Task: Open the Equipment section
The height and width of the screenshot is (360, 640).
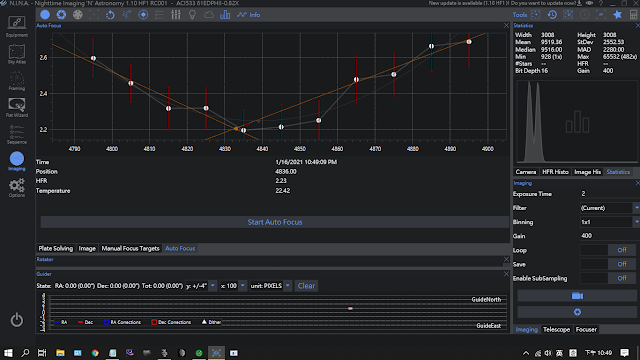Action: [17, 26]
